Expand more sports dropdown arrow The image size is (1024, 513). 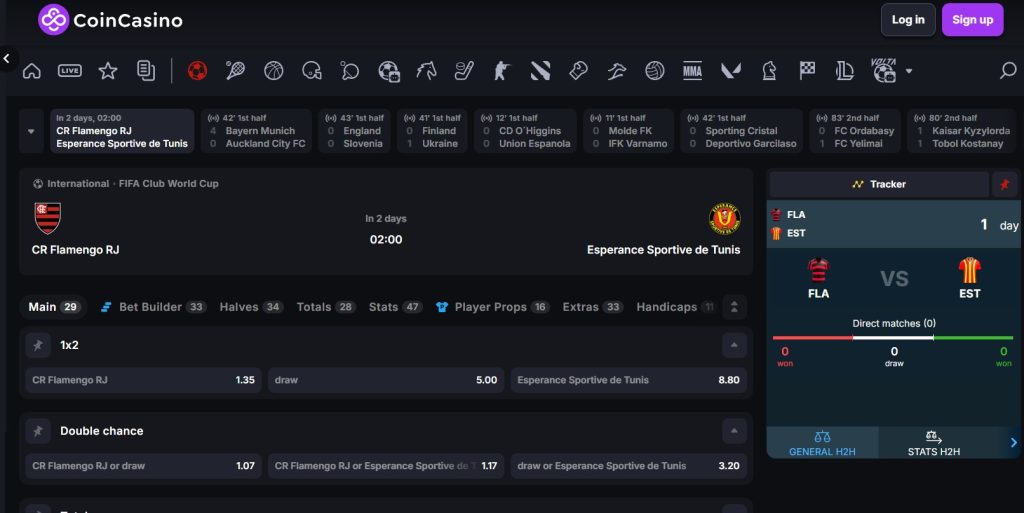tap(908, 71)
